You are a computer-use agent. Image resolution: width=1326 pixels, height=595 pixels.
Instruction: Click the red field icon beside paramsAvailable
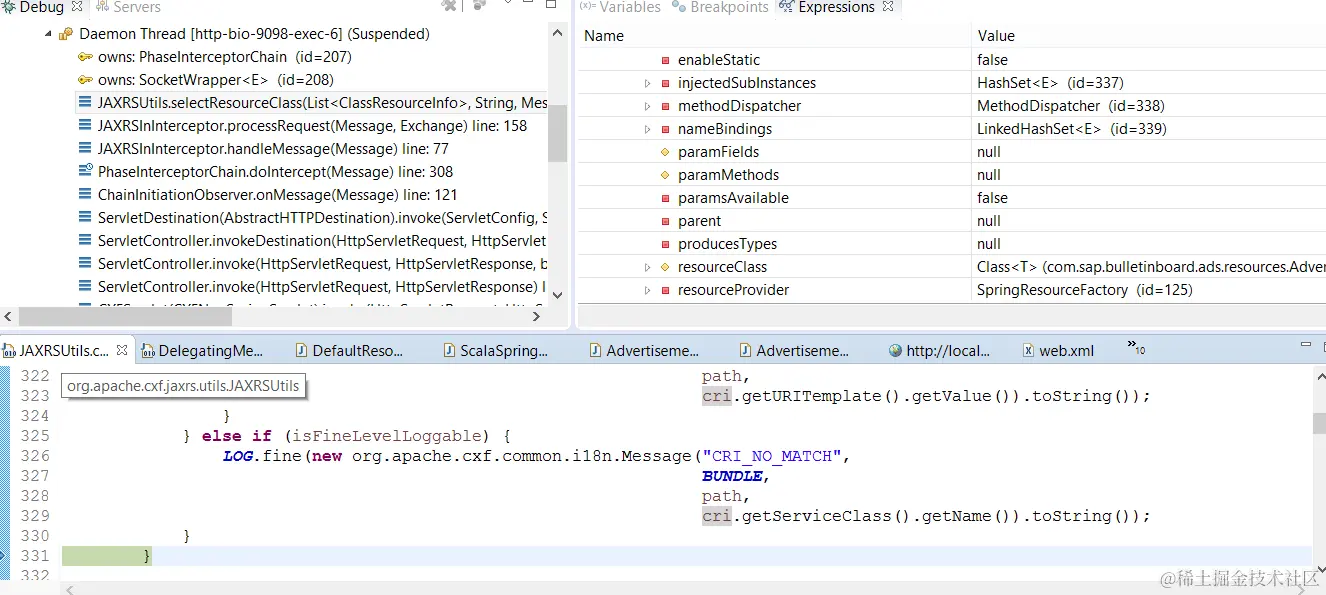coord(665,198)
